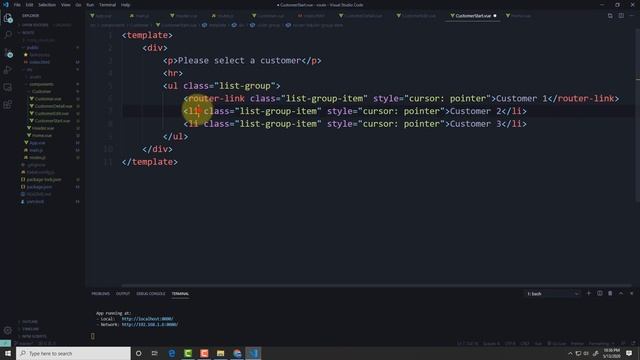Open the File menu

17,5
